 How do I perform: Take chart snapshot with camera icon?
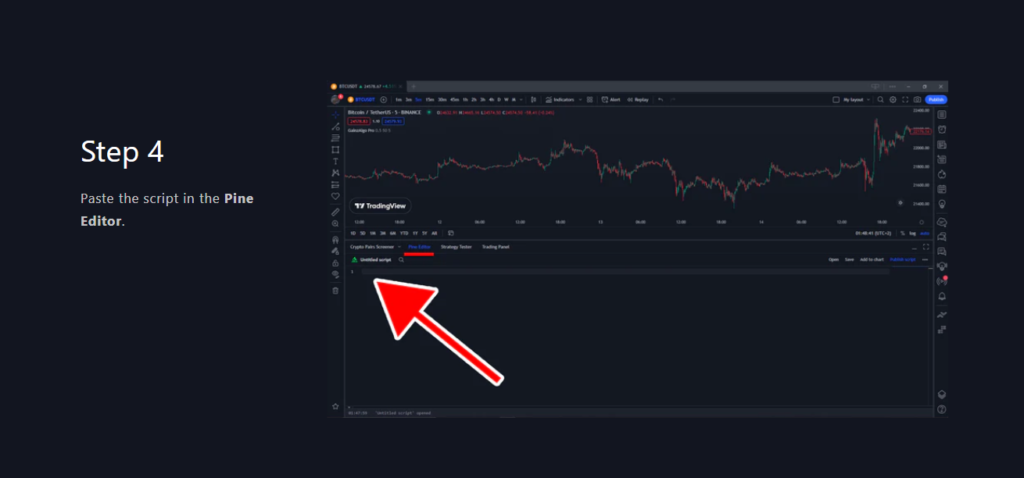tap(918, 100)
